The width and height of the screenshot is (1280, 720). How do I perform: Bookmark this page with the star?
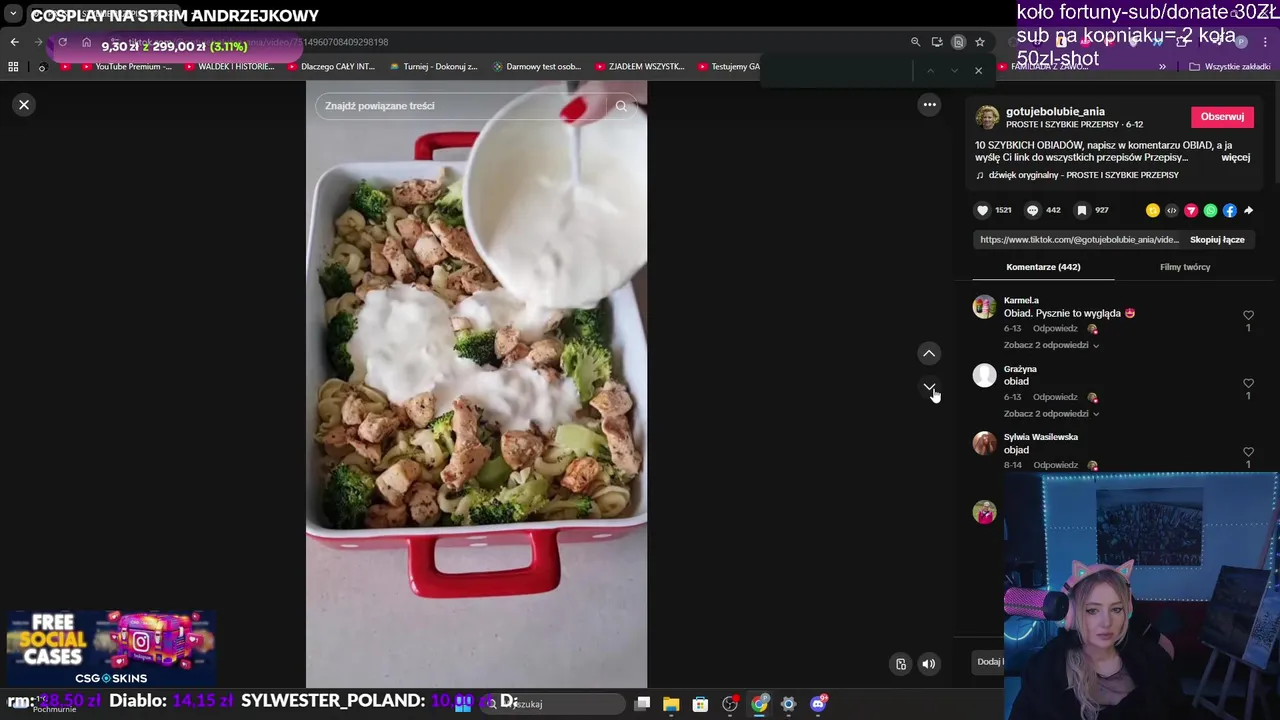980,42
